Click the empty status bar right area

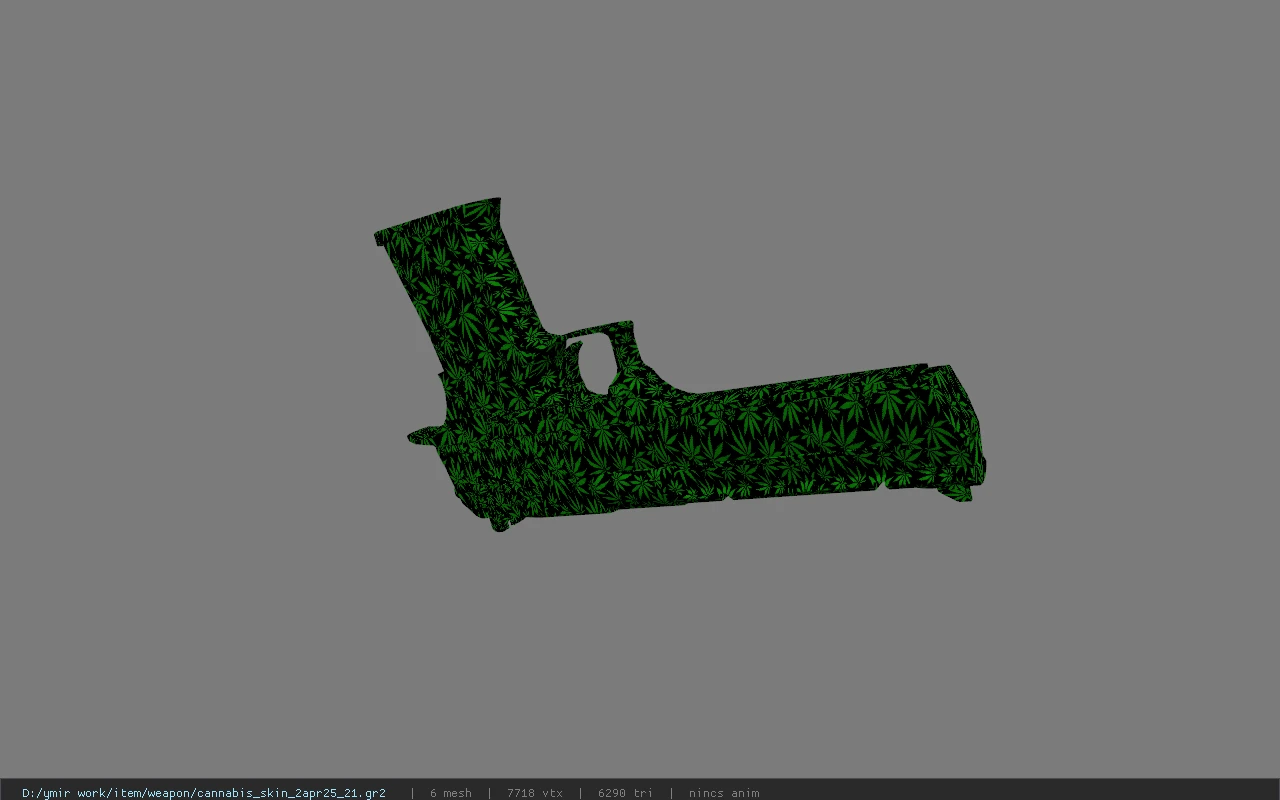click(1020, 793)
